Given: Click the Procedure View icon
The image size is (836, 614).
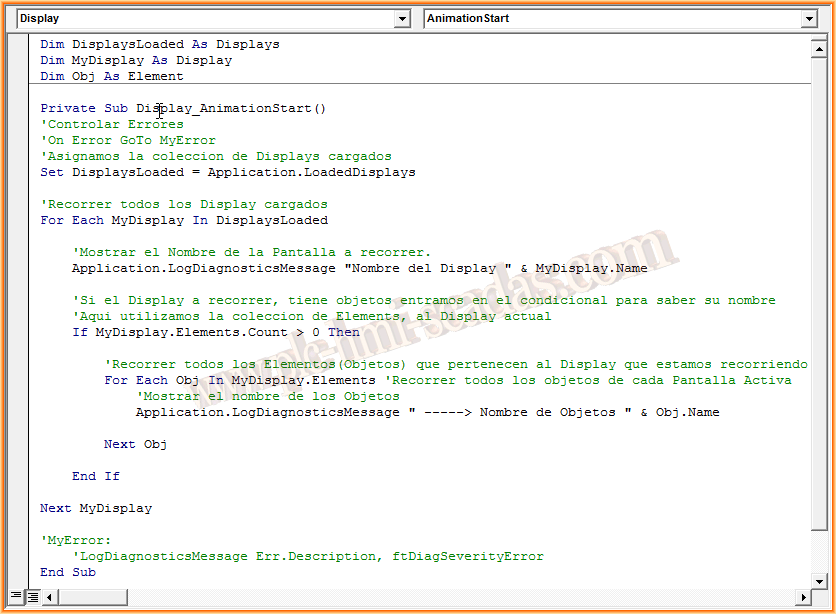Looking at the screenshot, I should click(x=15, y=597).
